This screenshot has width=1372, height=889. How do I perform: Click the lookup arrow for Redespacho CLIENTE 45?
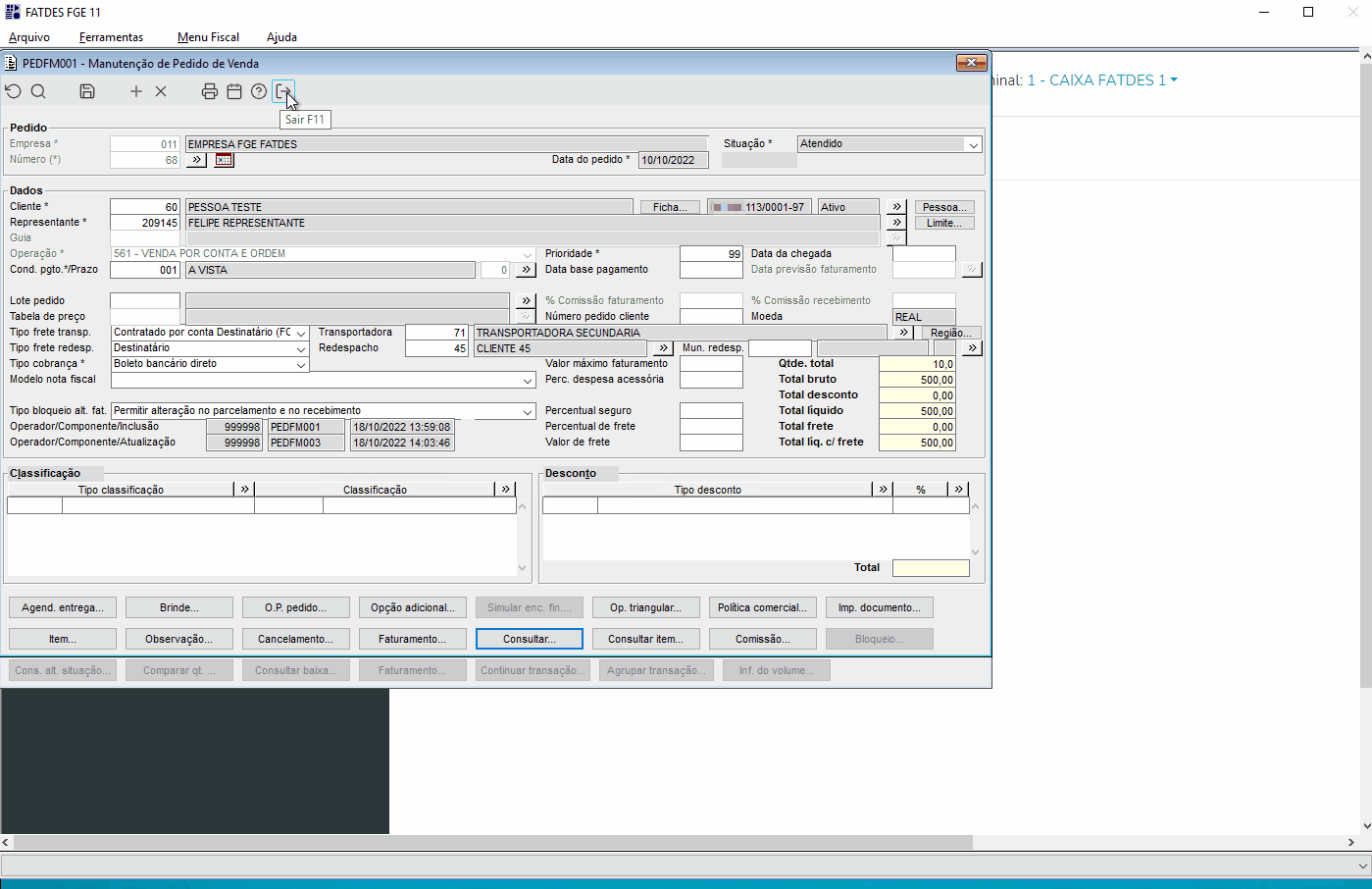pyautogui.click(x=663, y=348)
